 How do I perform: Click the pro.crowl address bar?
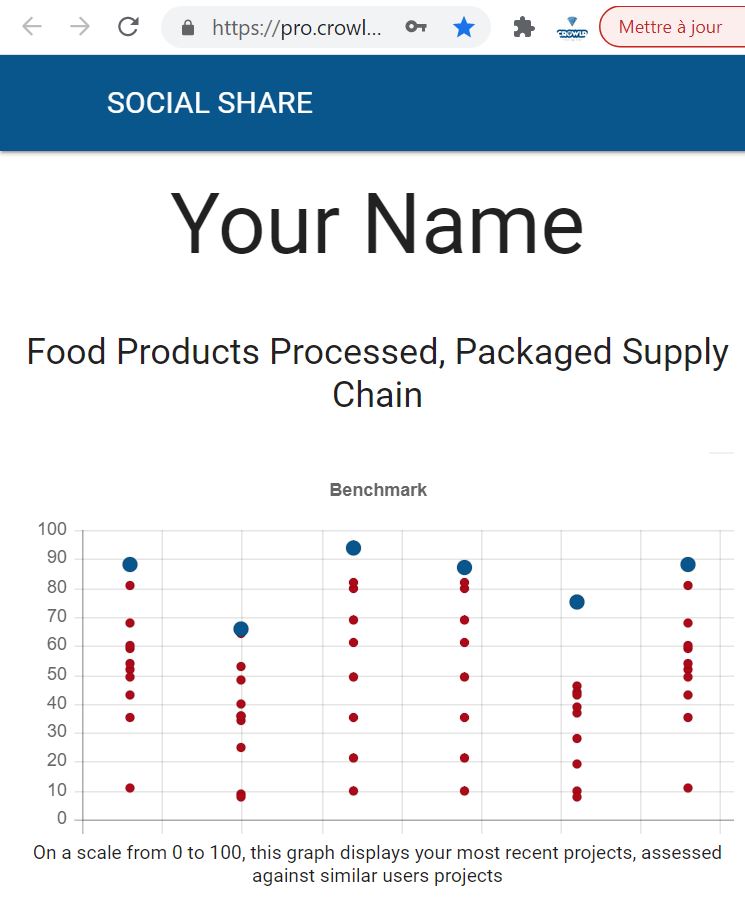tap(296, 27)
